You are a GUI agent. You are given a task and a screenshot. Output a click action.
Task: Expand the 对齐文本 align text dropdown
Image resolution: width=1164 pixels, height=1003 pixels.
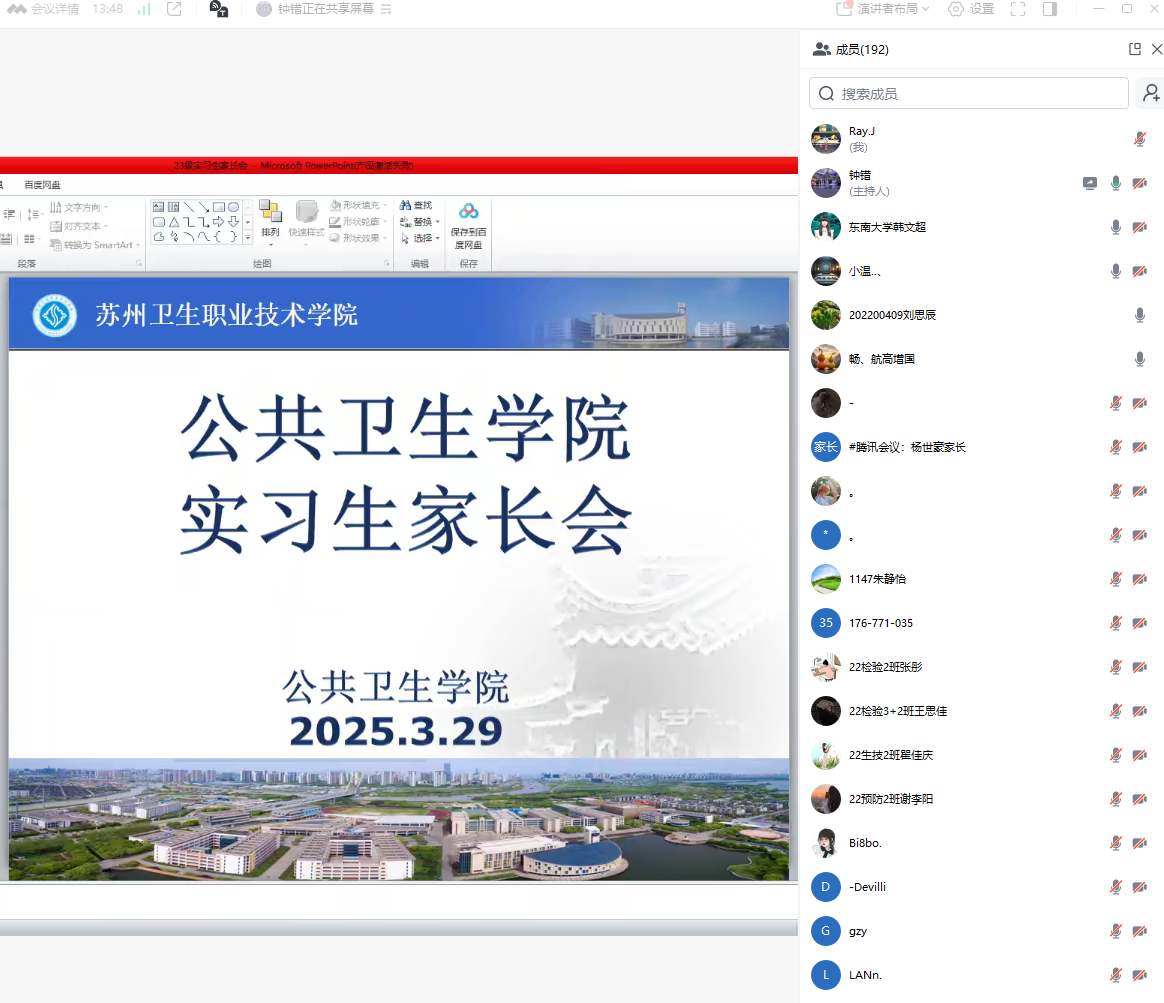click(79, 226)
